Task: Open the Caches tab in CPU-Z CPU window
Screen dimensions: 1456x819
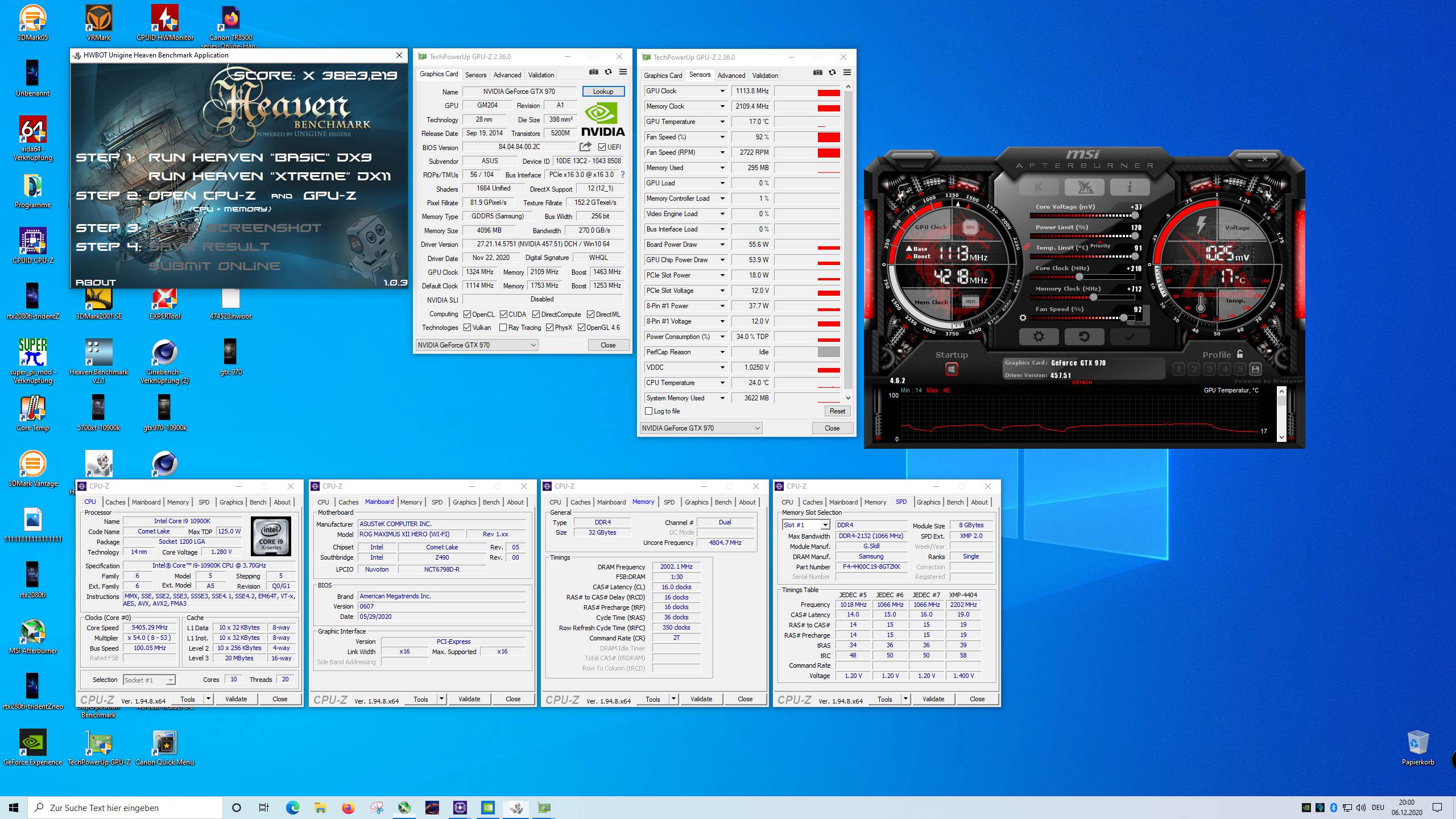Action: point(115,502)
